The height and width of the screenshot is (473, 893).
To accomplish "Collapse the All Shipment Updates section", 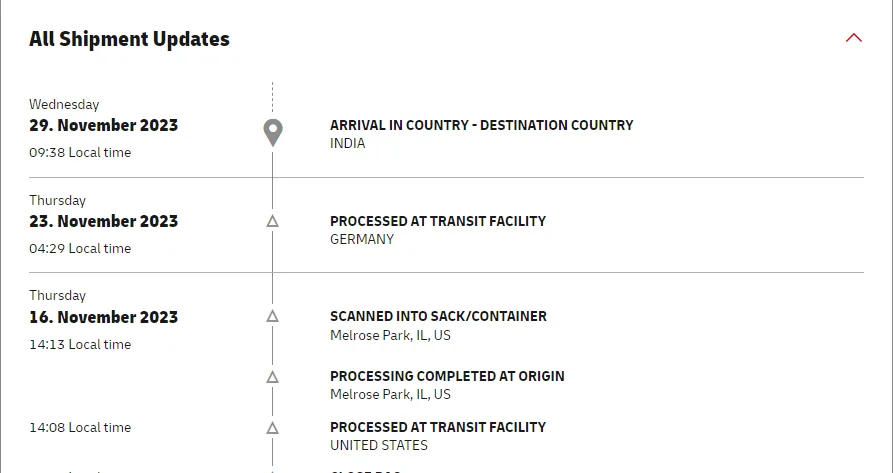I will (853, 39).
